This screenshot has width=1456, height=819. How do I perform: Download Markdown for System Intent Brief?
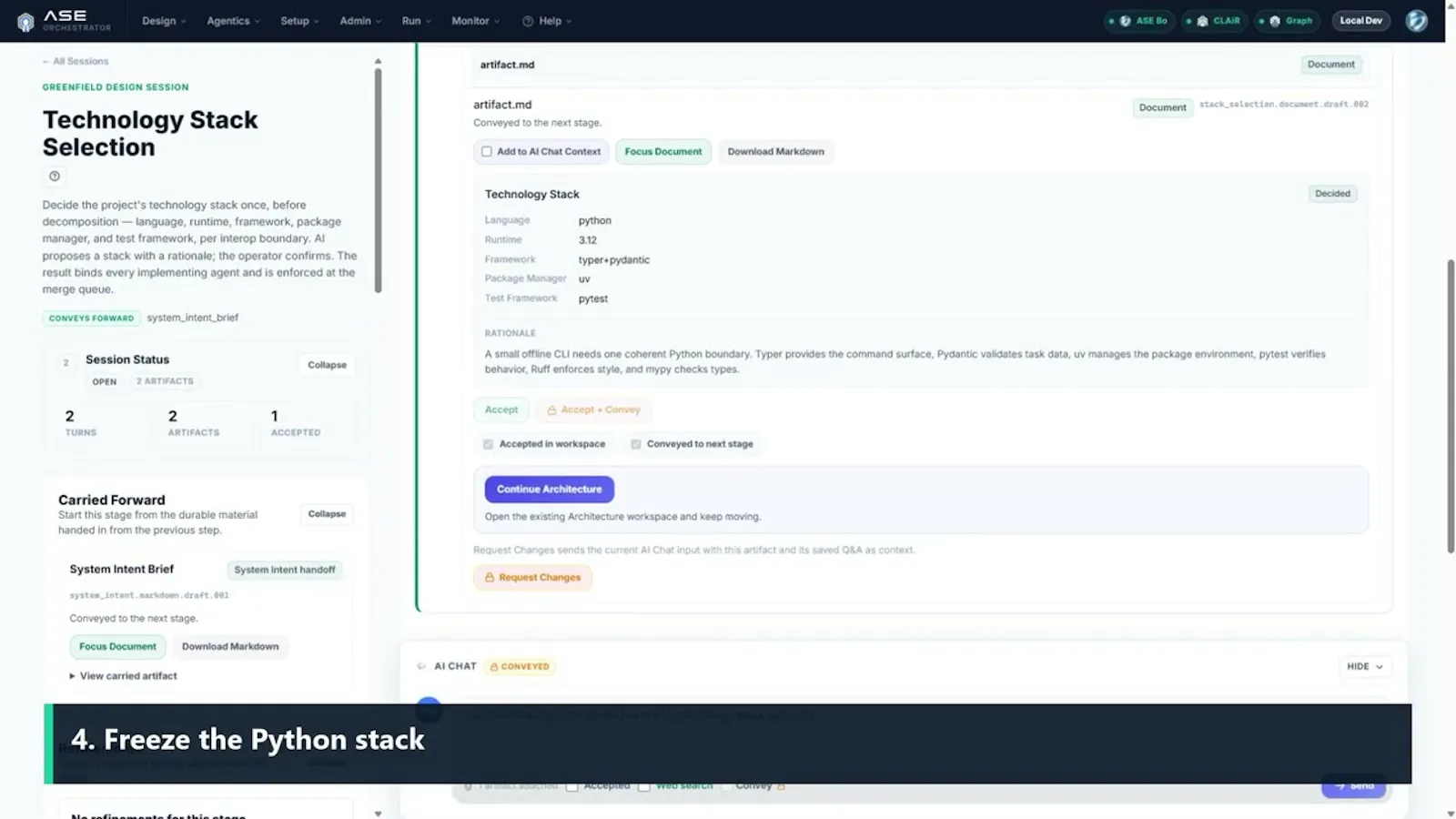[x=230, y=647]
